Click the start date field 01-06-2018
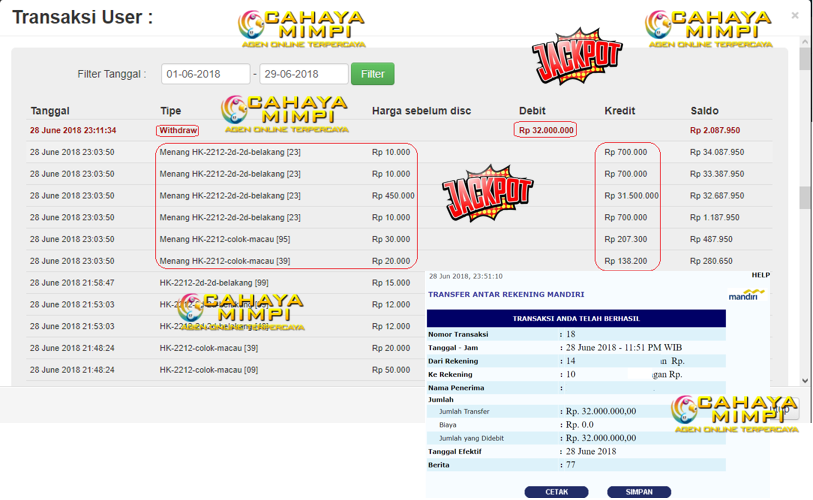This screenshot has width=813, height=500. (205, 74)
